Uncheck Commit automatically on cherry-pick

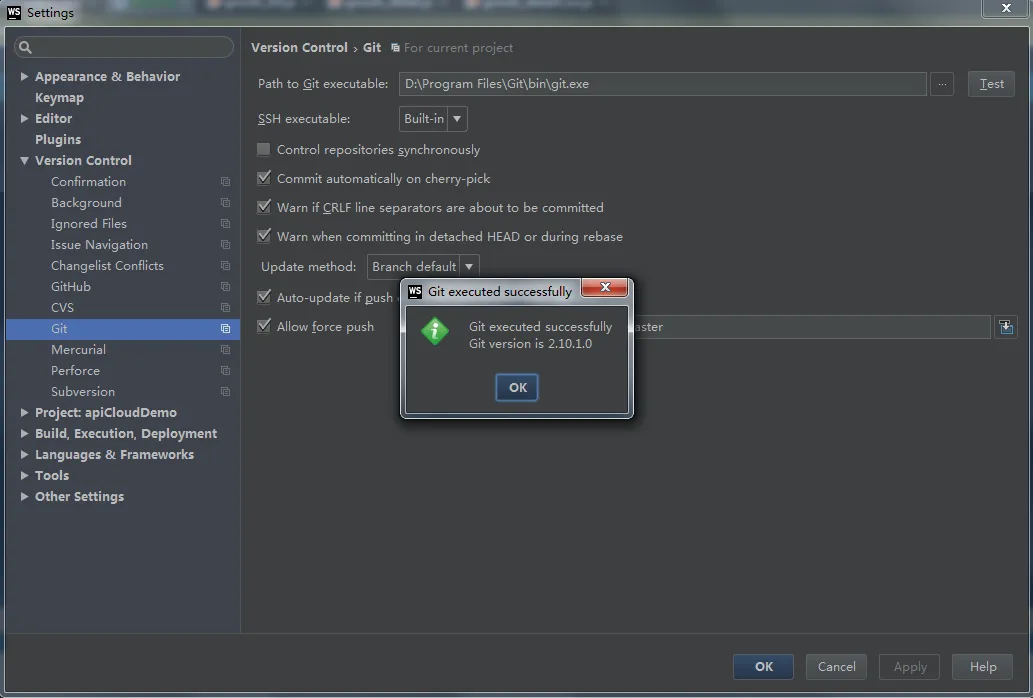click(264, 178)
